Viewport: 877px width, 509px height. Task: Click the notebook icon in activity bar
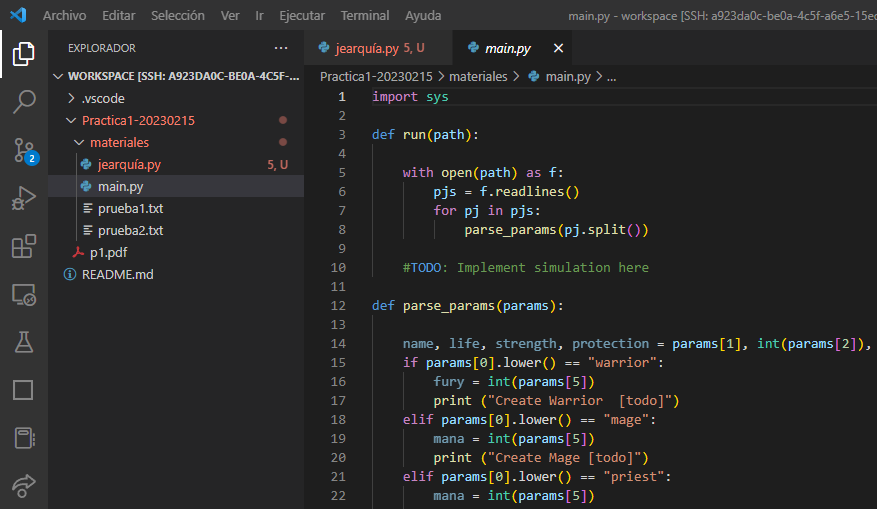24,438
